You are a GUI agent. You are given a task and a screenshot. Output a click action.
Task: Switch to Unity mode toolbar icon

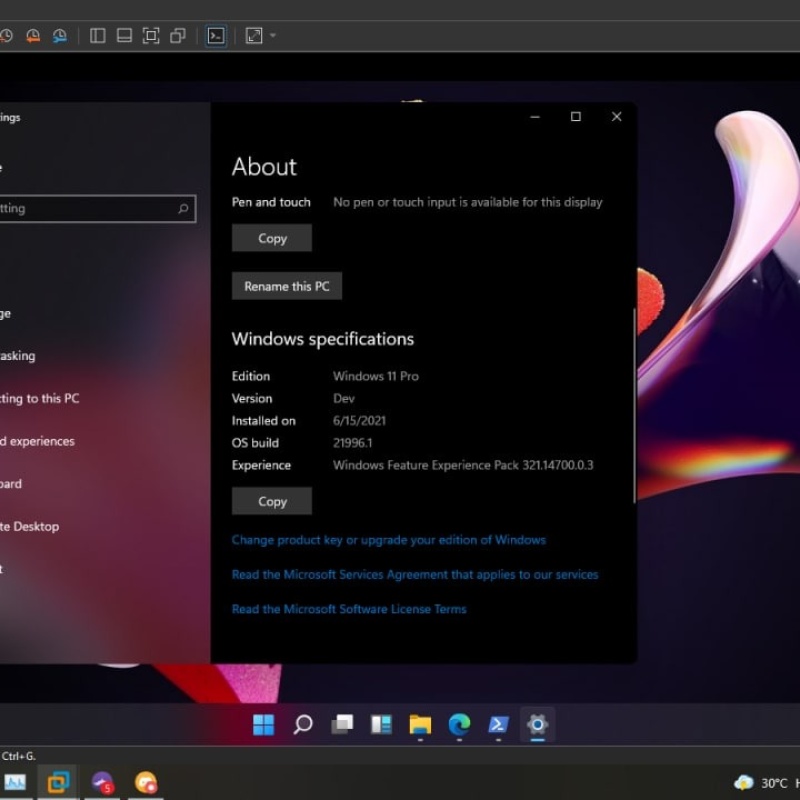point(178,36)
